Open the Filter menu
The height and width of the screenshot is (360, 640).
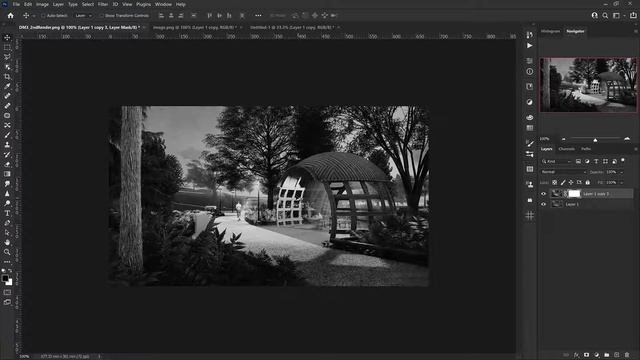[103, 4]
